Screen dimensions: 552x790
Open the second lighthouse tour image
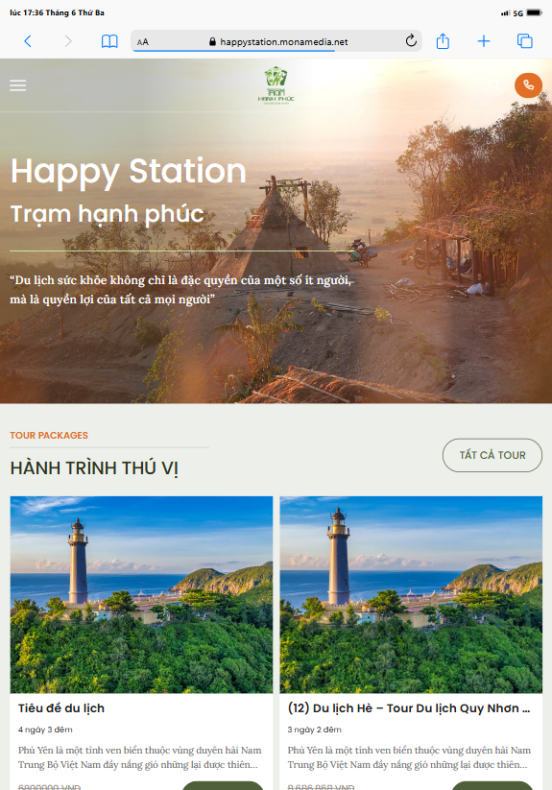pos(411,595)
